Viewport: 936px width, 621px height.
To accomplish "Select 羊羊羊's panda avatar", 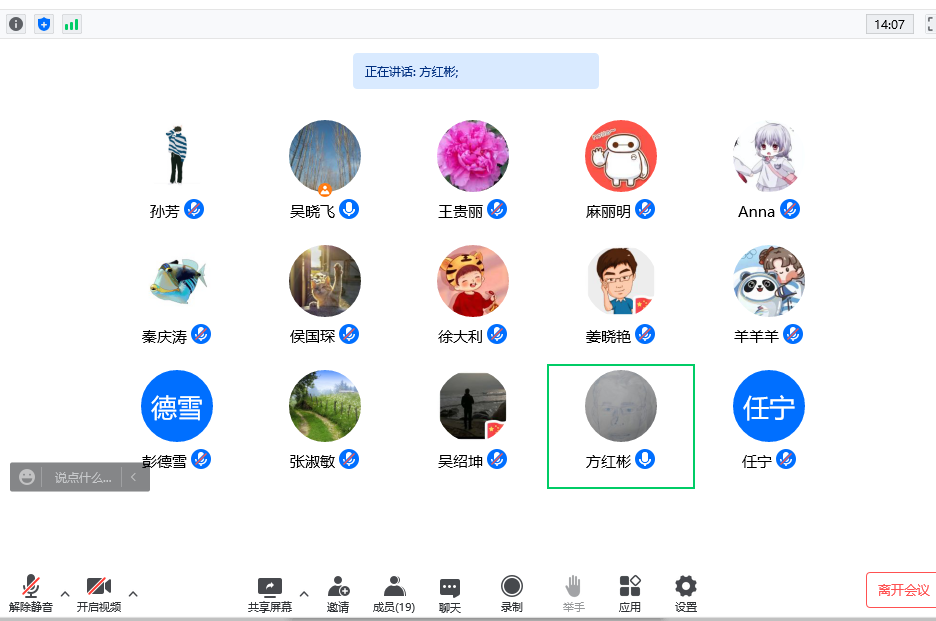I will pos(769,281).
